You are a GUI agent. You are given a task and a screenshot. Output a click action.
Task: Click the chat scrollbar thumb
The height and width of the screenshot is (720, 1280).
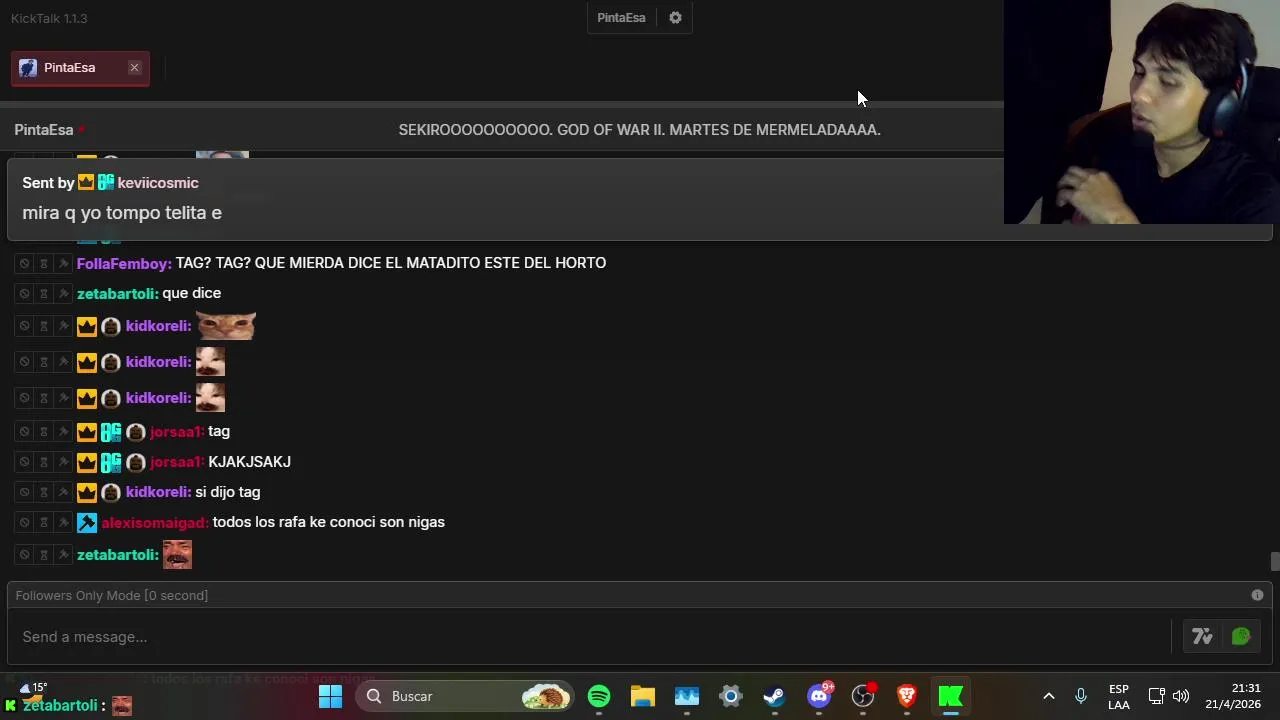1274,561
